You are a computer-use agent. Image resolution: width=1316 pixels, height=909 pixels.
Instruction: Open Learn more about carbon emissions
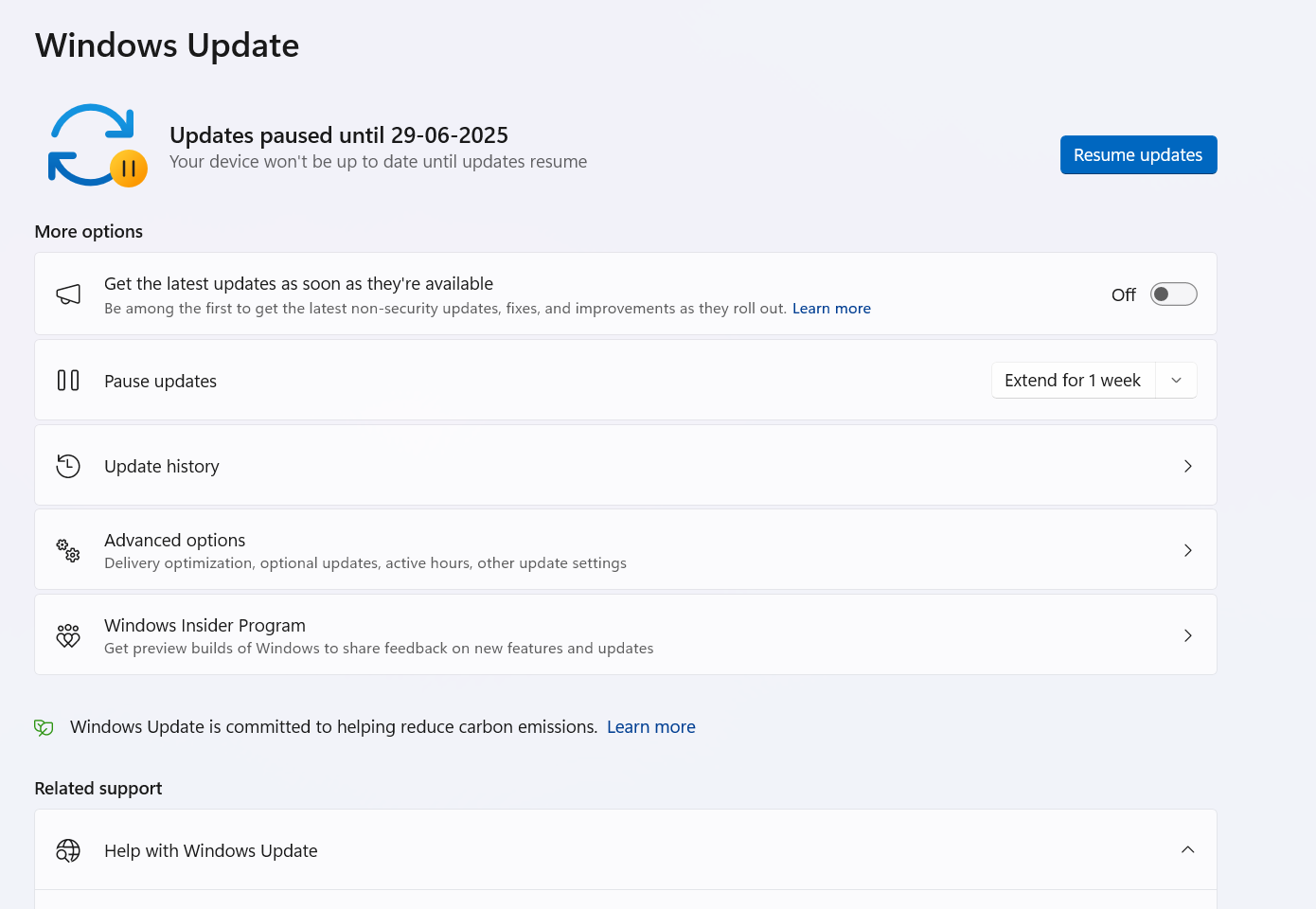click(650, 727)
